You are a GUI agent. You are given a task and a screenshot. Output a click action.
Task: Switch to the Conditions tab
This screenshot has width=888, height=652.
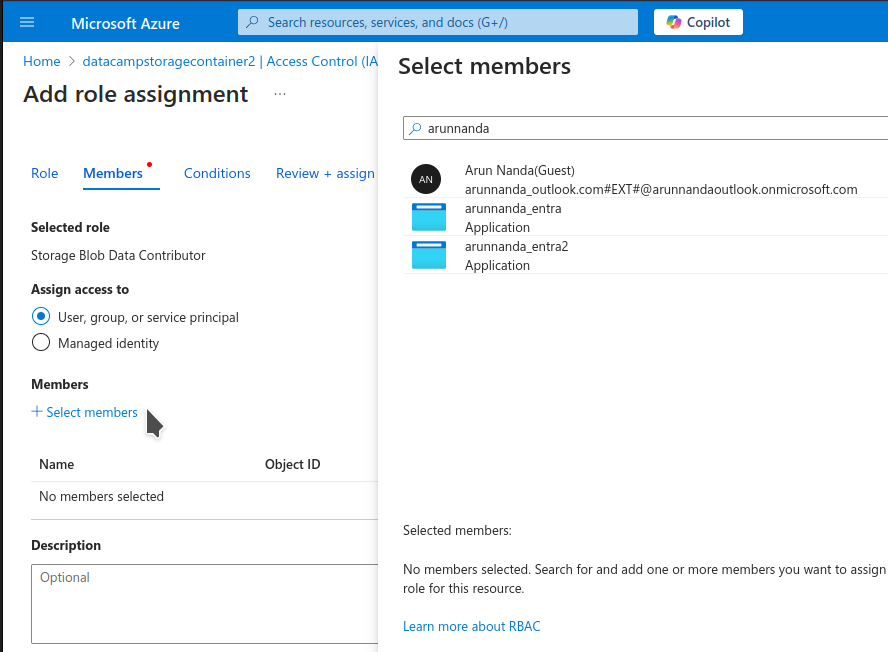(217, 173)
